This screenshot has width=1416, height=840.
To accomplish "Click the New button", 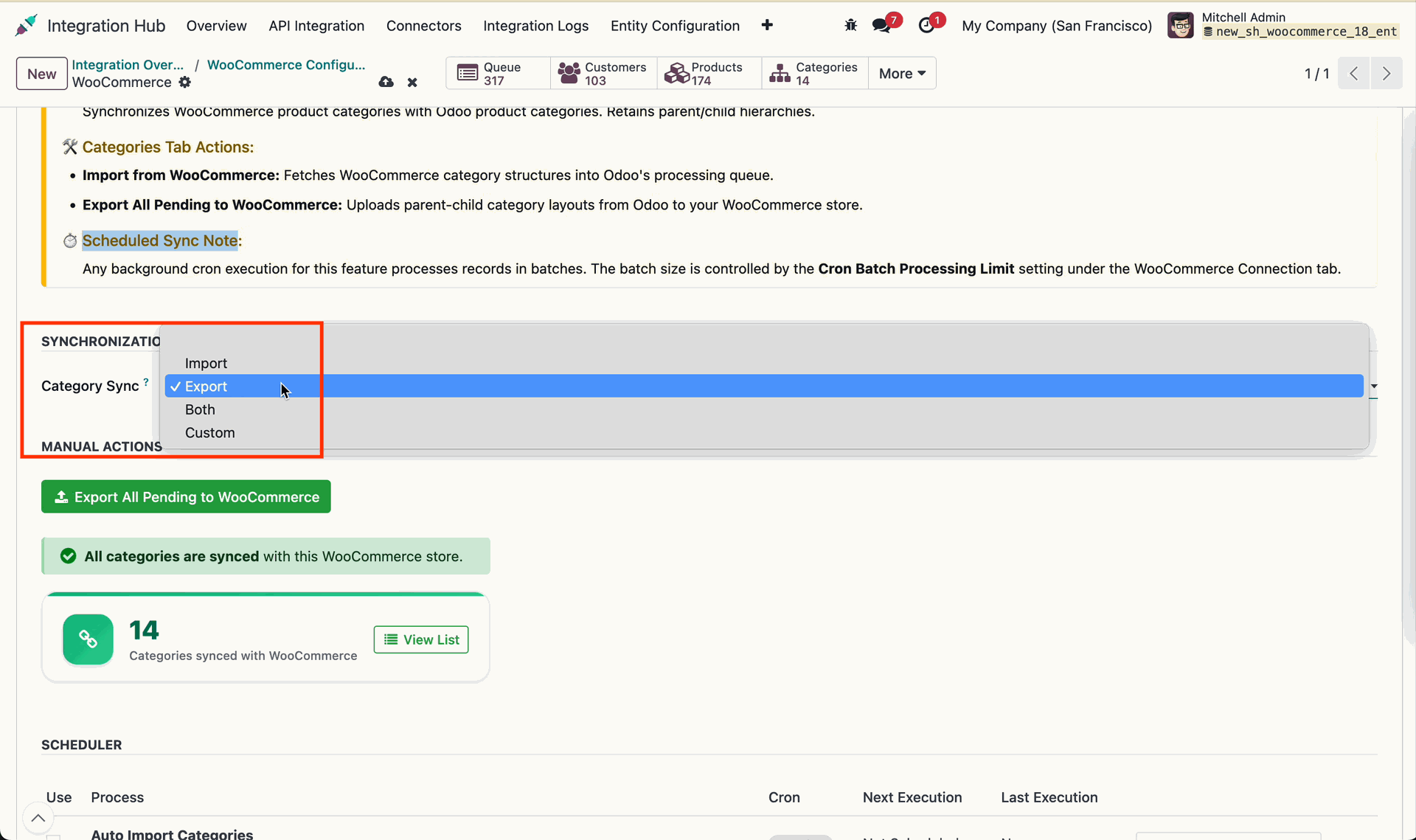I will 42,73.
